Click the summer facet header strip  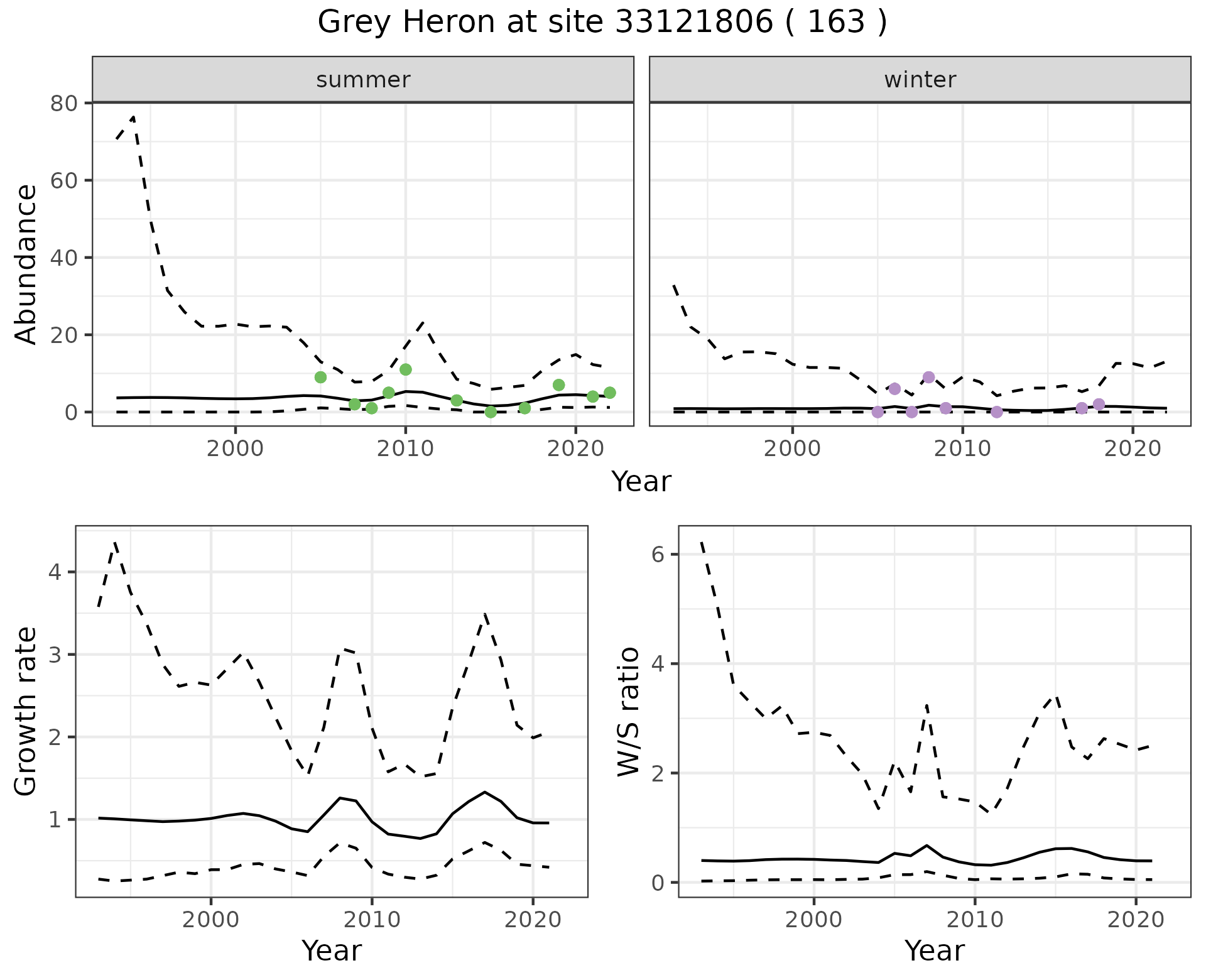coord(362,80)
